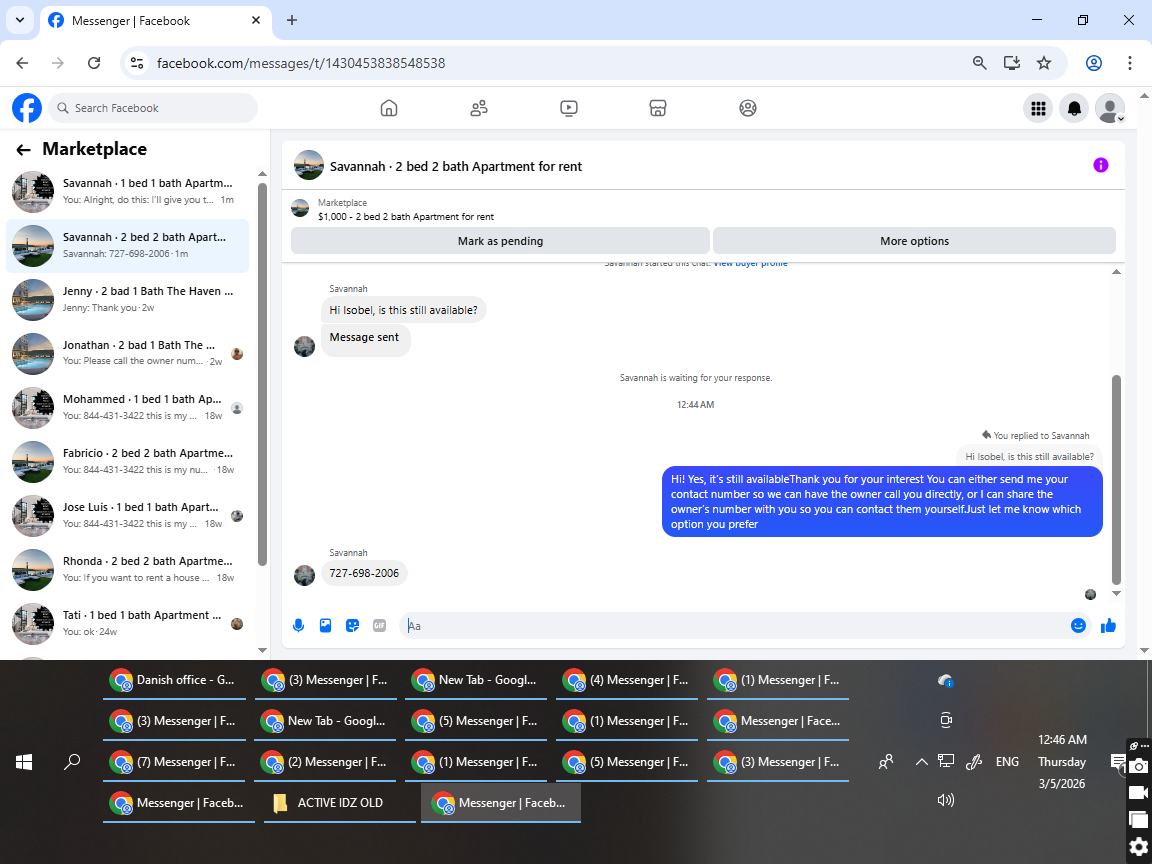Click the message input field
Viewport: 1152px width, 864px height.
click(x=735, y=625)
